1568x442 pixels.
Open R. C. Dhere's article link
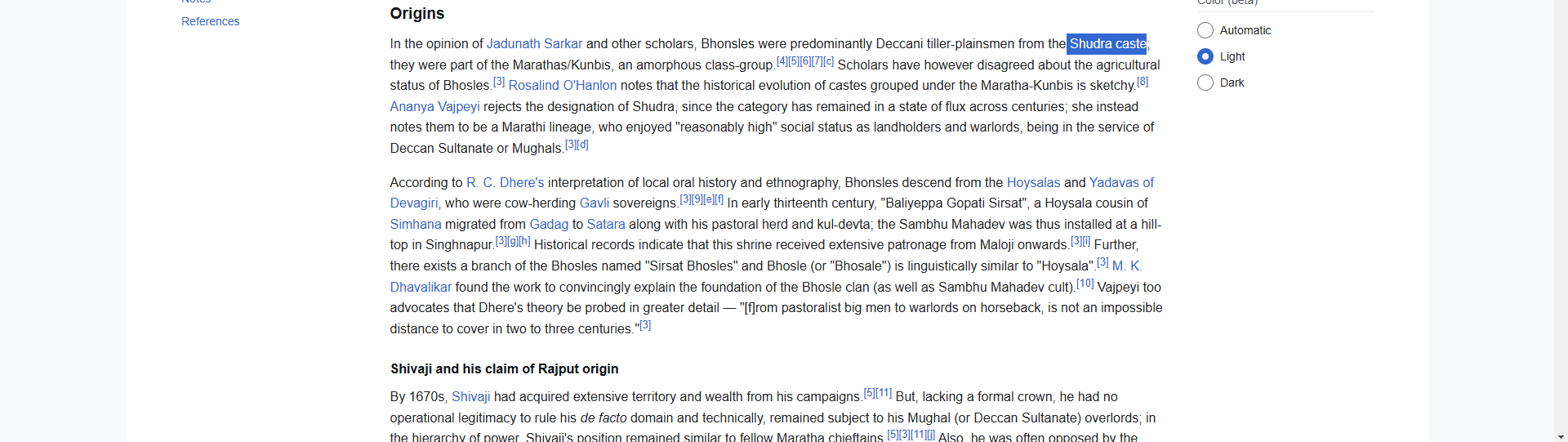[x=505, y=183]
